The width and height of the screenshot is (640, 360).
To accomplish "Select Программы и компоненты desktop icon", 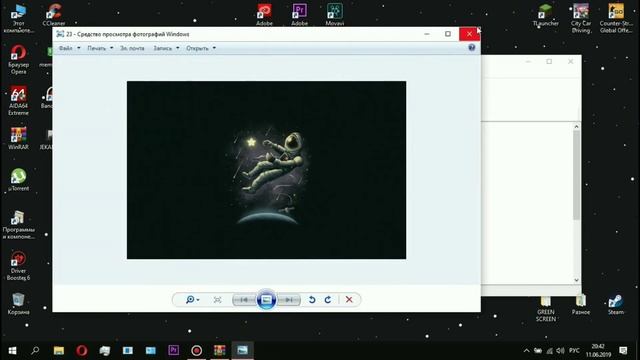I will tap(18, 225).
